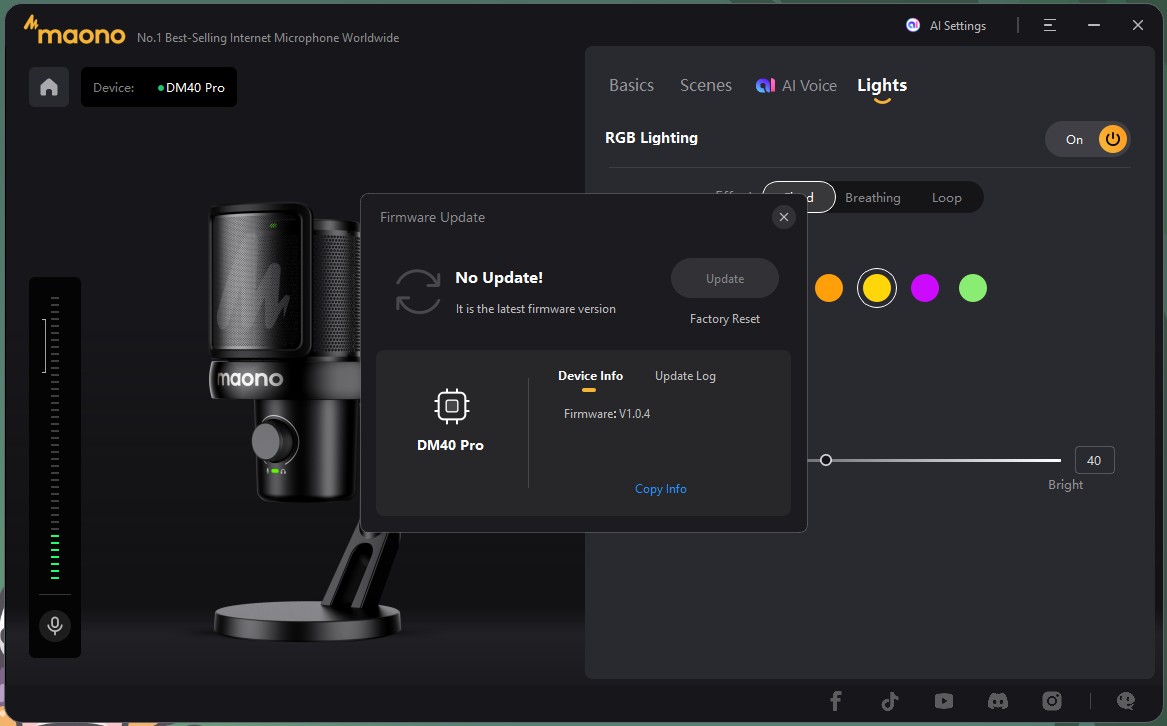Select the Breathing lighting effect

[x=872, y=198]
